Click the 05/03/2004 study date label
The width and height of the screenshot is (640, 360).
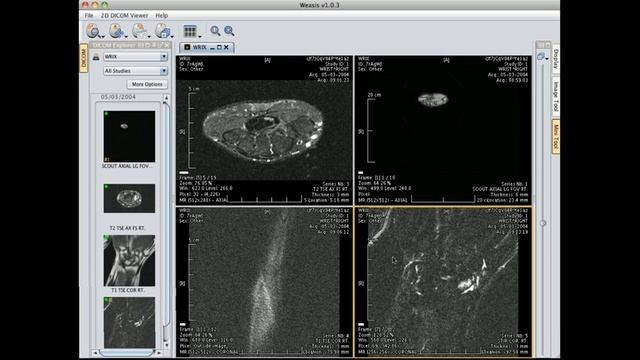click(118, 97)
